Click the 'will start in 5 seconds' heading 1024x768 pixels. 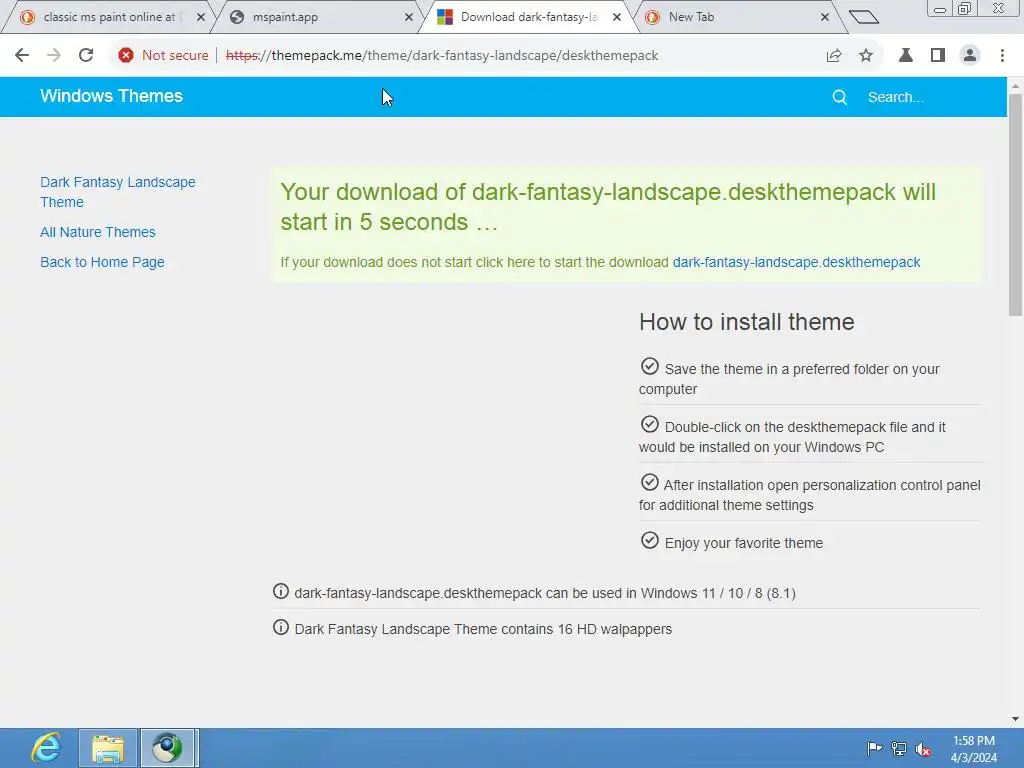[x=608, y=206]
